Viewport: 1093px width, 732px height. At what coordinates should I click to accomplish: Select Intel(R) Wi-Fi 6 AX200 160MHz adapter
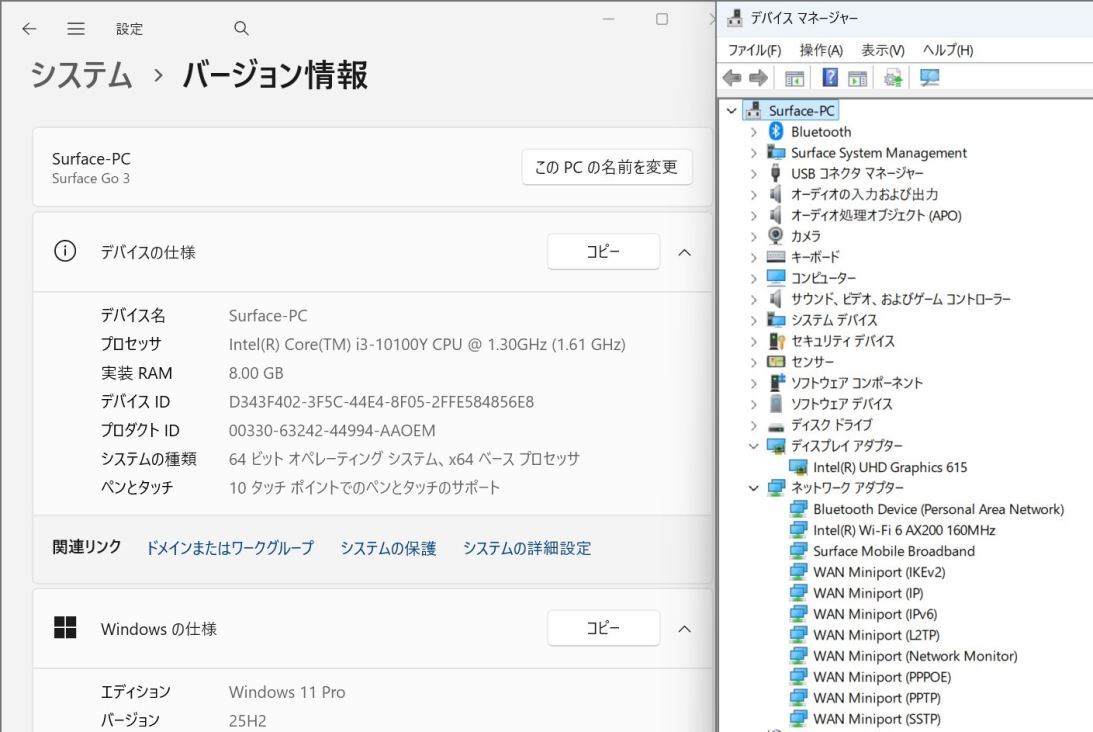point(896,530)
